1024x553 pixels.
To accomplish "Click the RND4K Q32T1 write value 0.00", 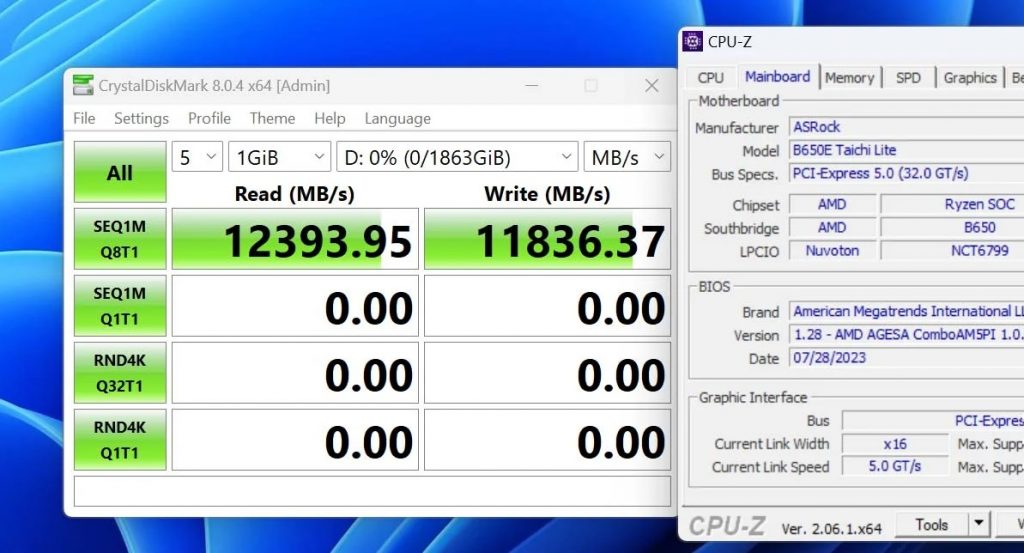I will tap(547, 373).
